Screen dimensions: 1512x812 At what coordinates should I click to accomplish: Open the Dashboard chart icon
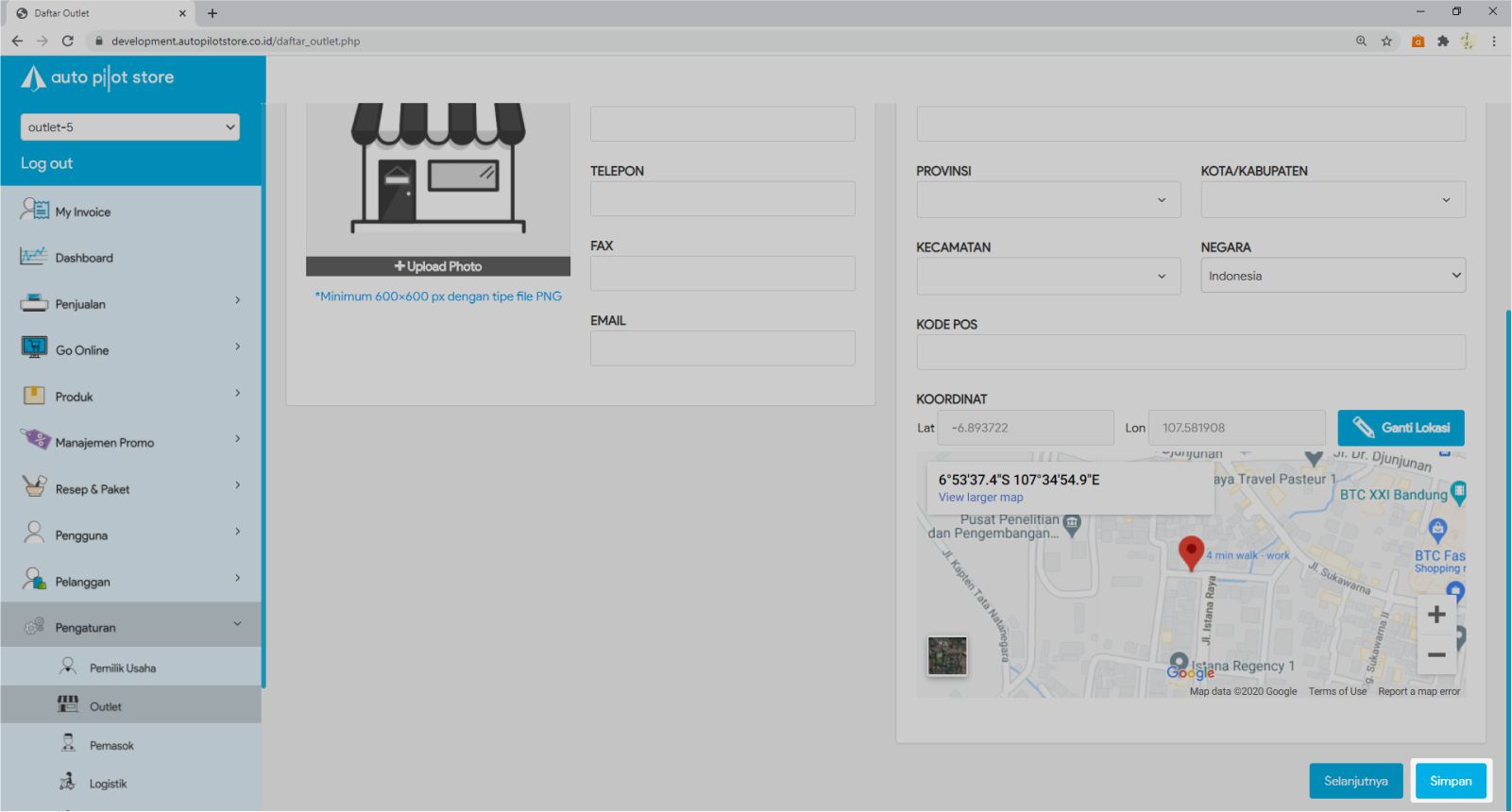click(x=34, y=256)
